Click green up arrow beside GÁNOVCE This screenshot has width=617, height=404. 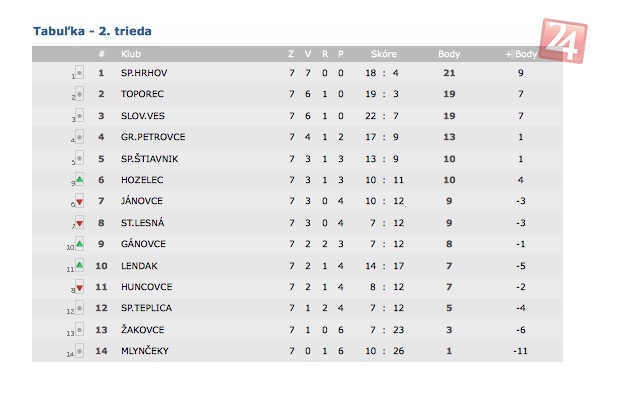79,243
